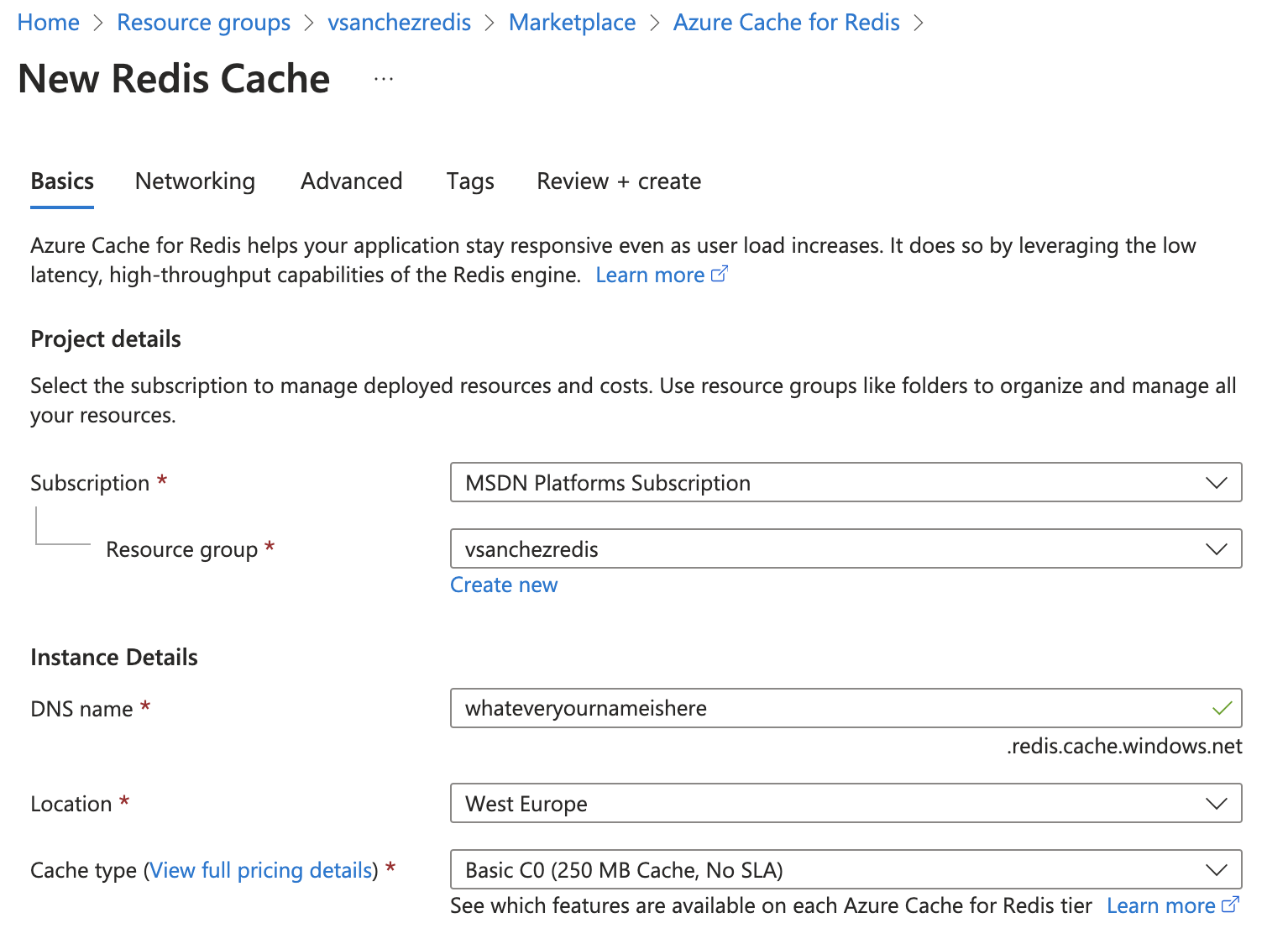Open the Advanced tab

(352, 181)
